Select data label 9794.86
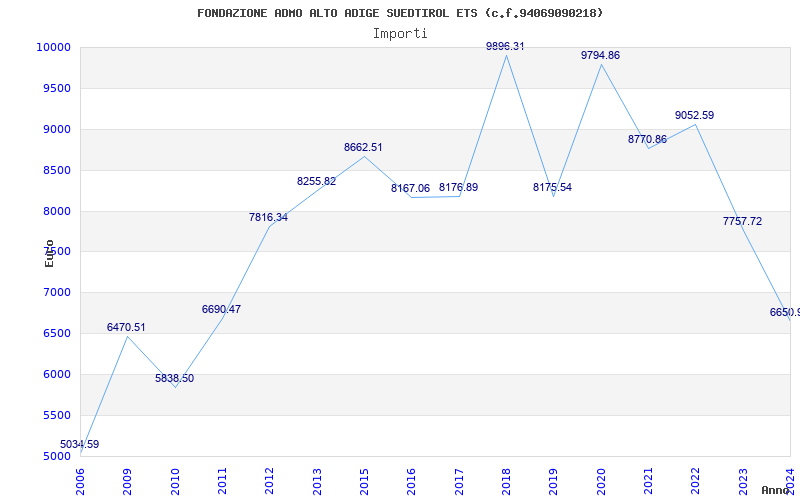 tap(601, 55)
